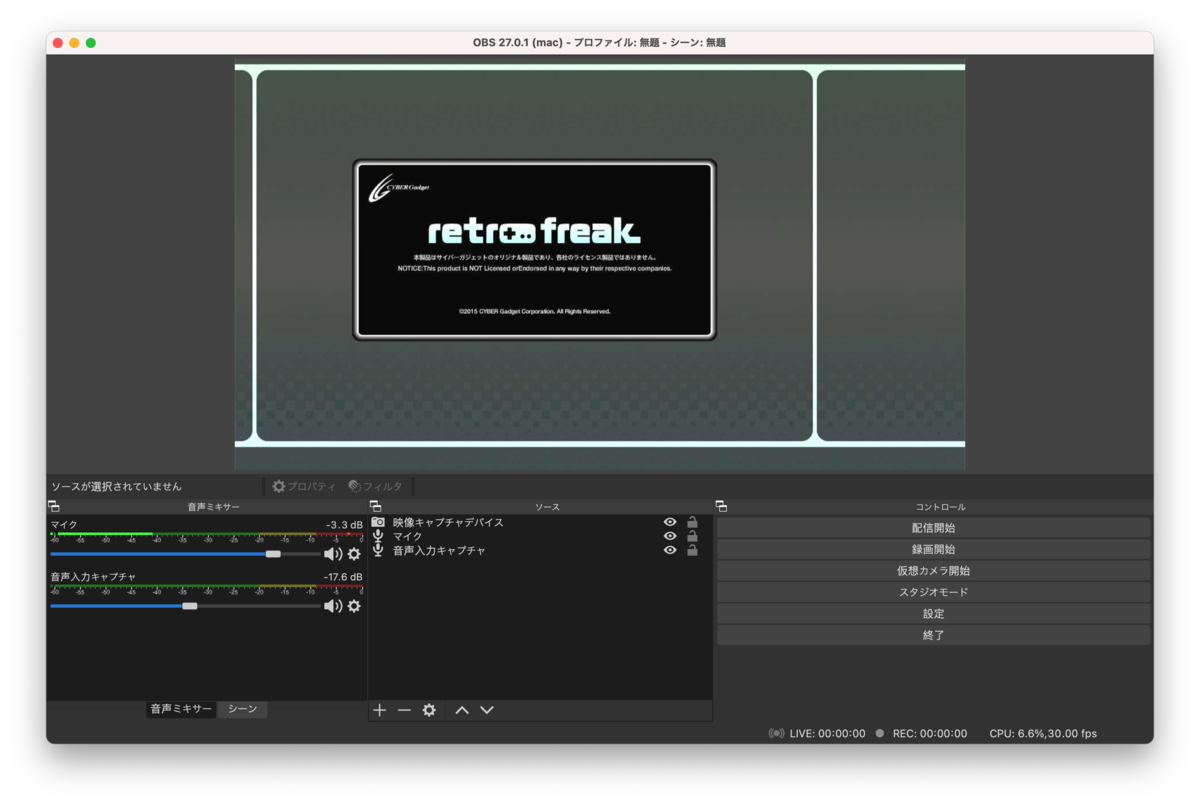The width and height of the screenshot is (1200, 805).
Task: Switch to the 音声ミキサー tab
Action: click(181, 709)
